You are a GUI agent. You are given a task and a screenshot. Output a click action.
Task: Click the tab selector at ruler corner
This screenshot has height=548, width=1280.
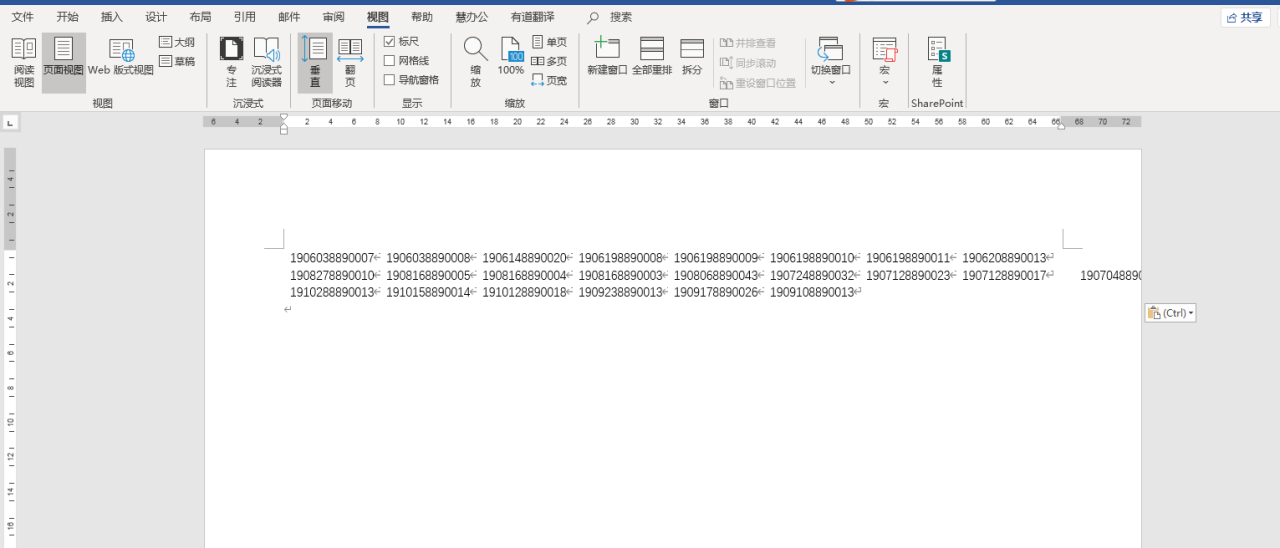pos(10,123)
